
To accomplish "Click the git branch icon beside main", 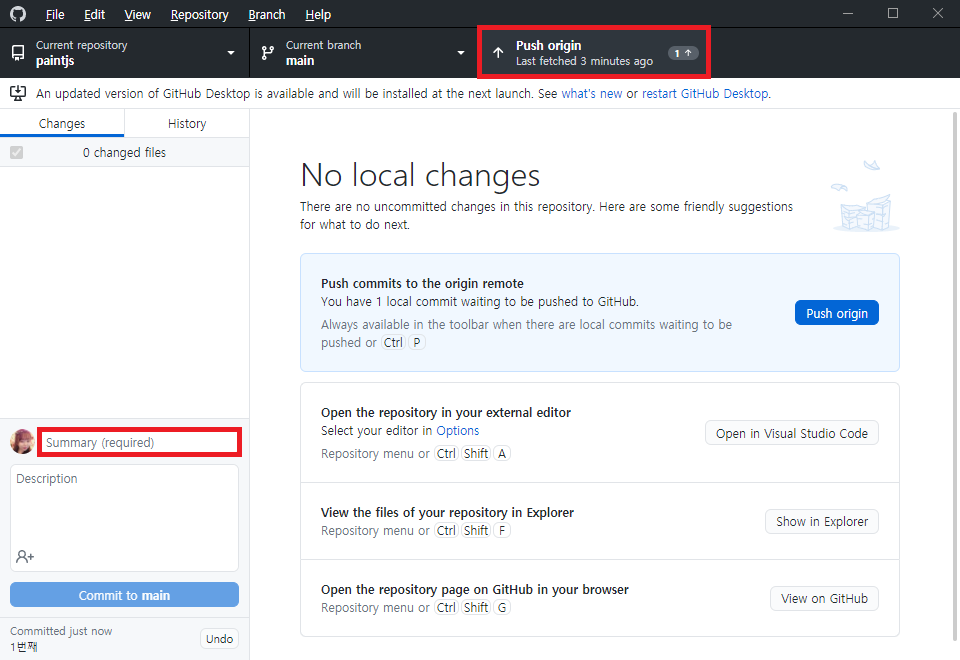I will pos(268,53).
